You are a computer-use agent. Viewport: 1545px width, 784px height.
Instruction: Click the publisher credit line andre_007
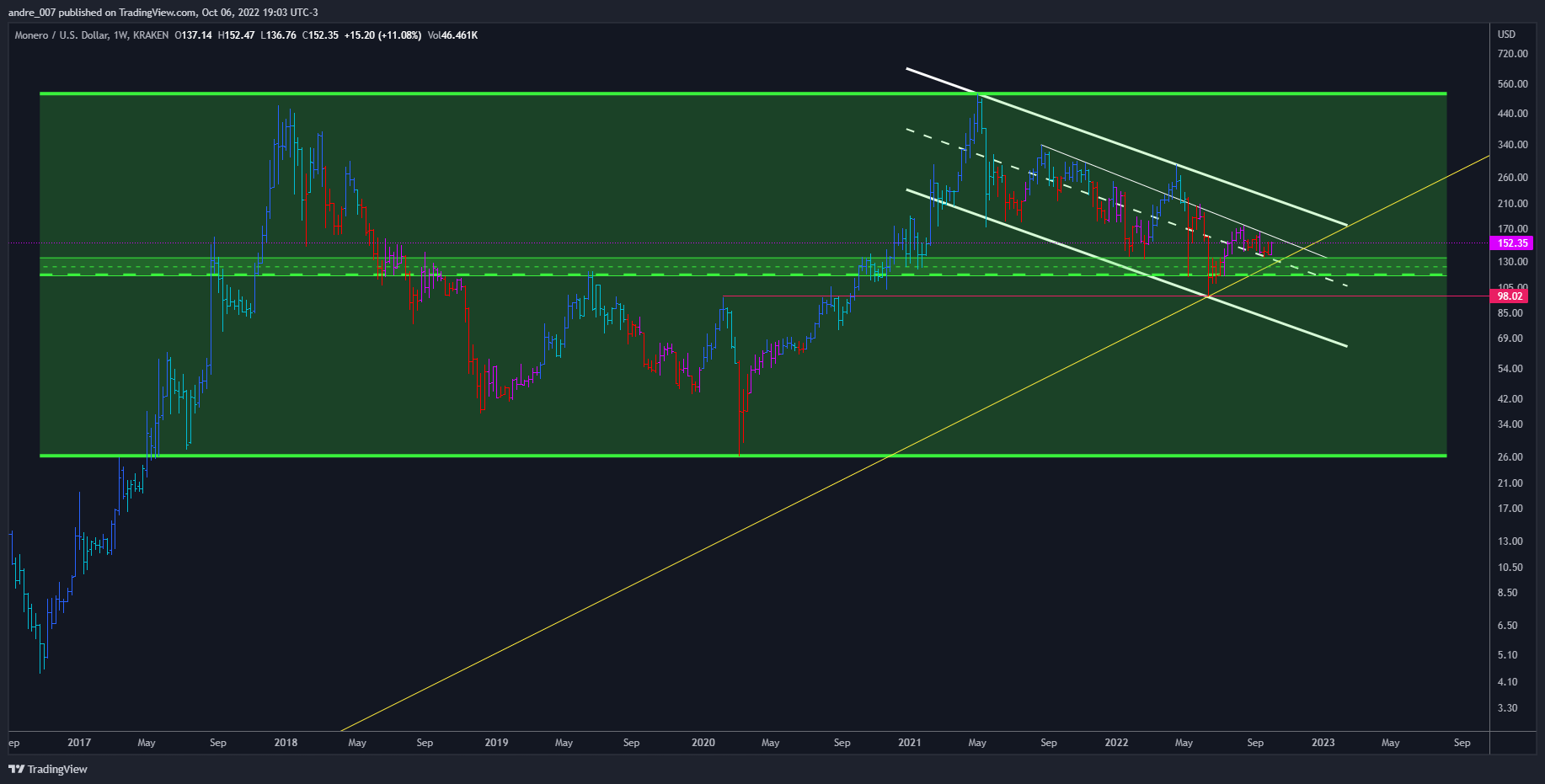pyautogui.click(x=163, y=12)
